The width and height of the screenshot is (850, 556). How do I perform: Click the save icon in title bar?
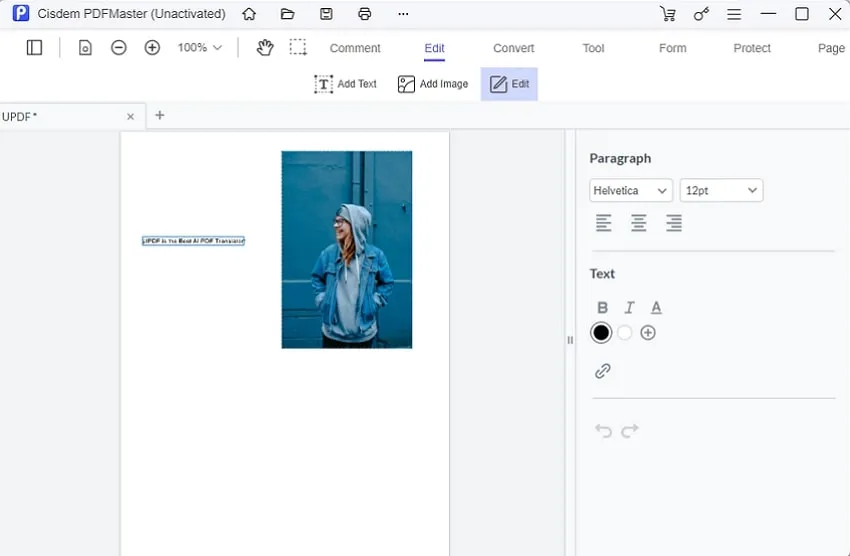[326, 14]
